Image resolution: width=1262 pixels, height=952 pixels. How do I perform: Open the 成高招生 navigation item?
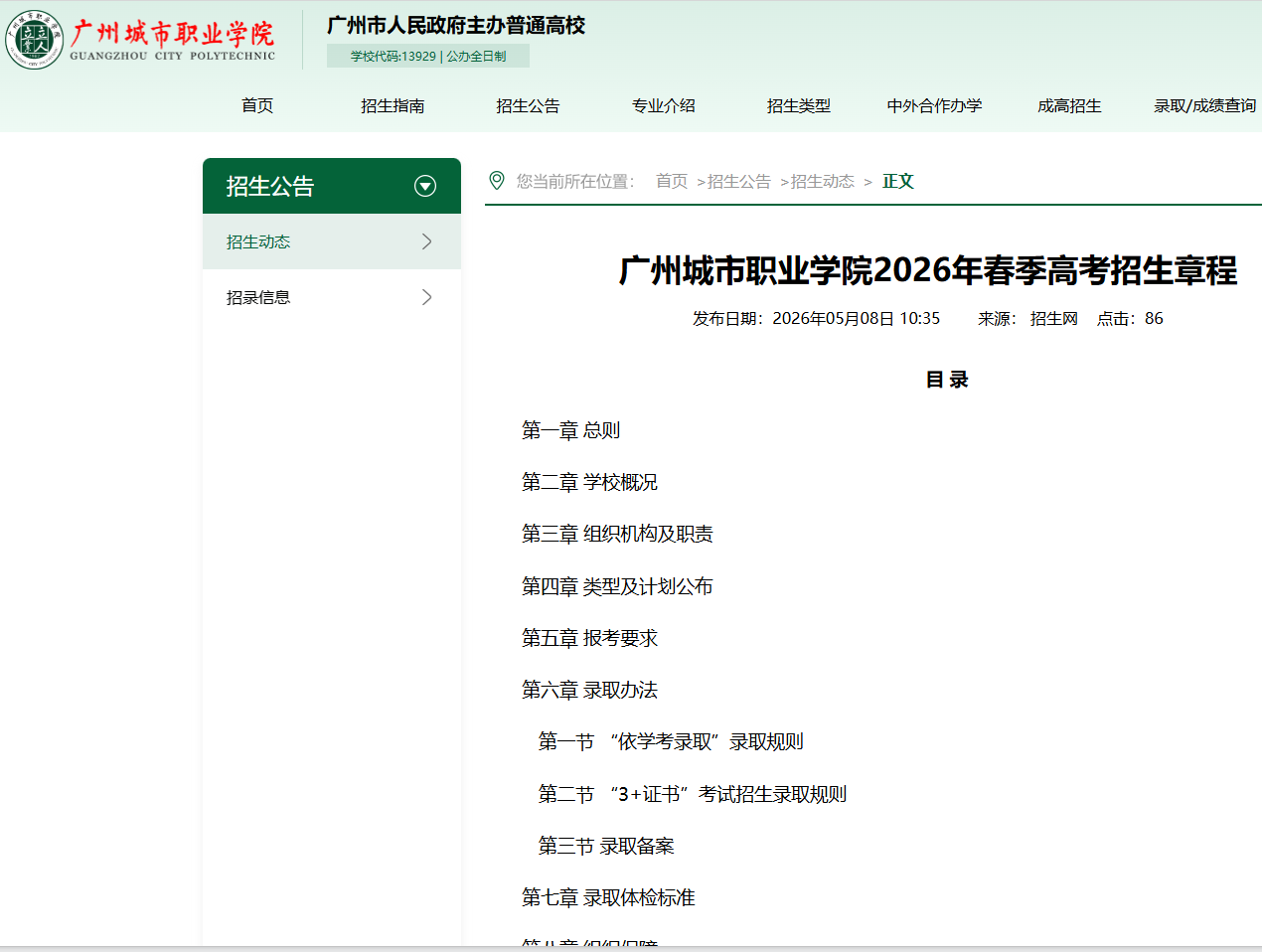pyautogui.click(x=1069, y=105)
